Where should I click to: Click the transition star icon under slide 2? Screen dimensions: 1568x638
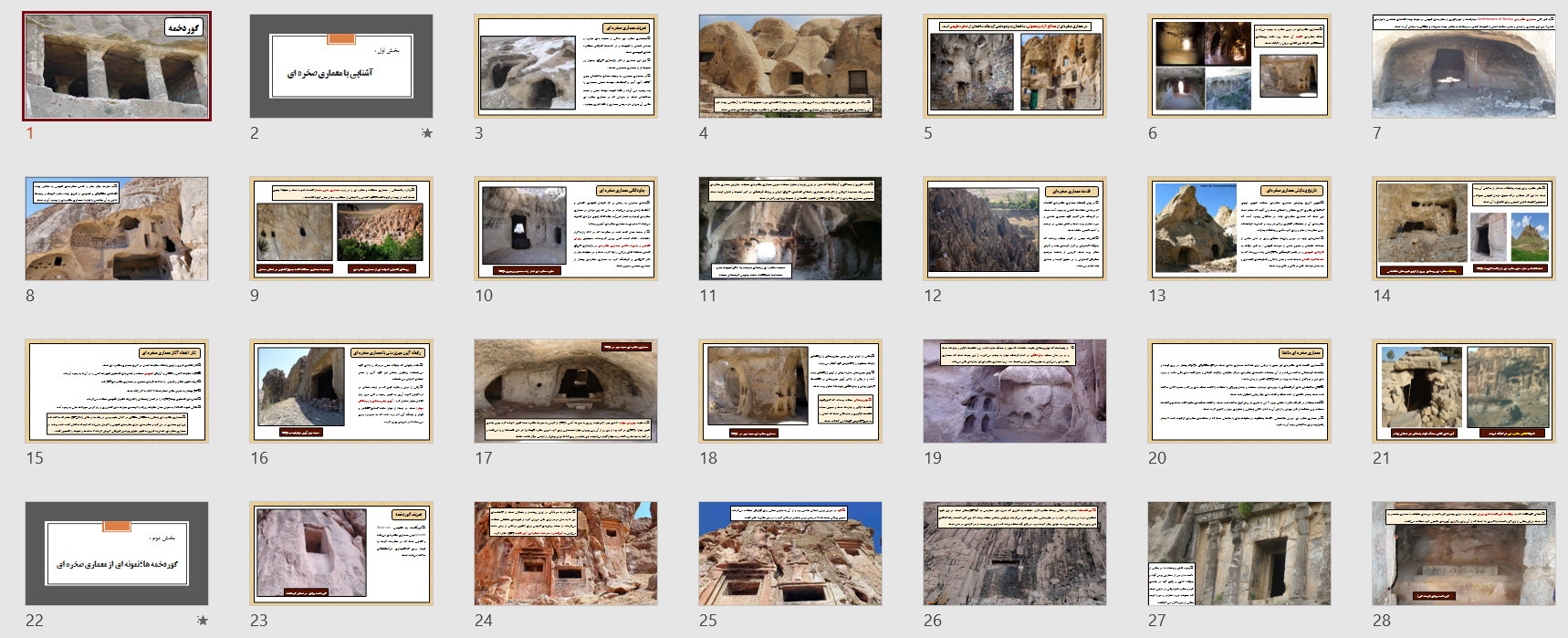(x=426, y=133)
